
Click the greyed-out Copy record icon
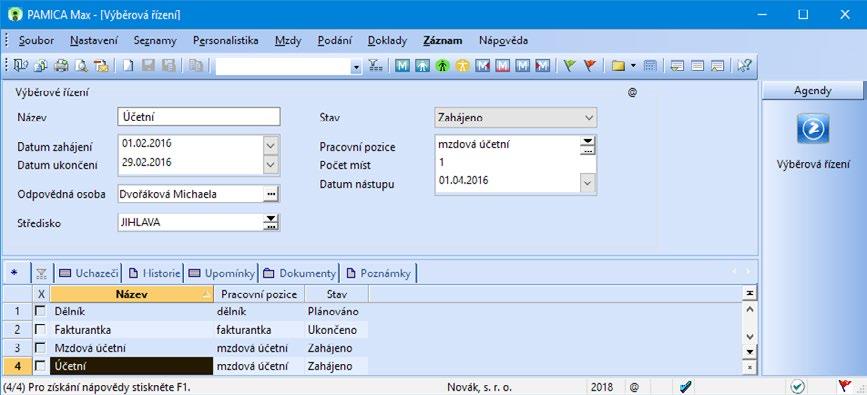coord(195,66)
